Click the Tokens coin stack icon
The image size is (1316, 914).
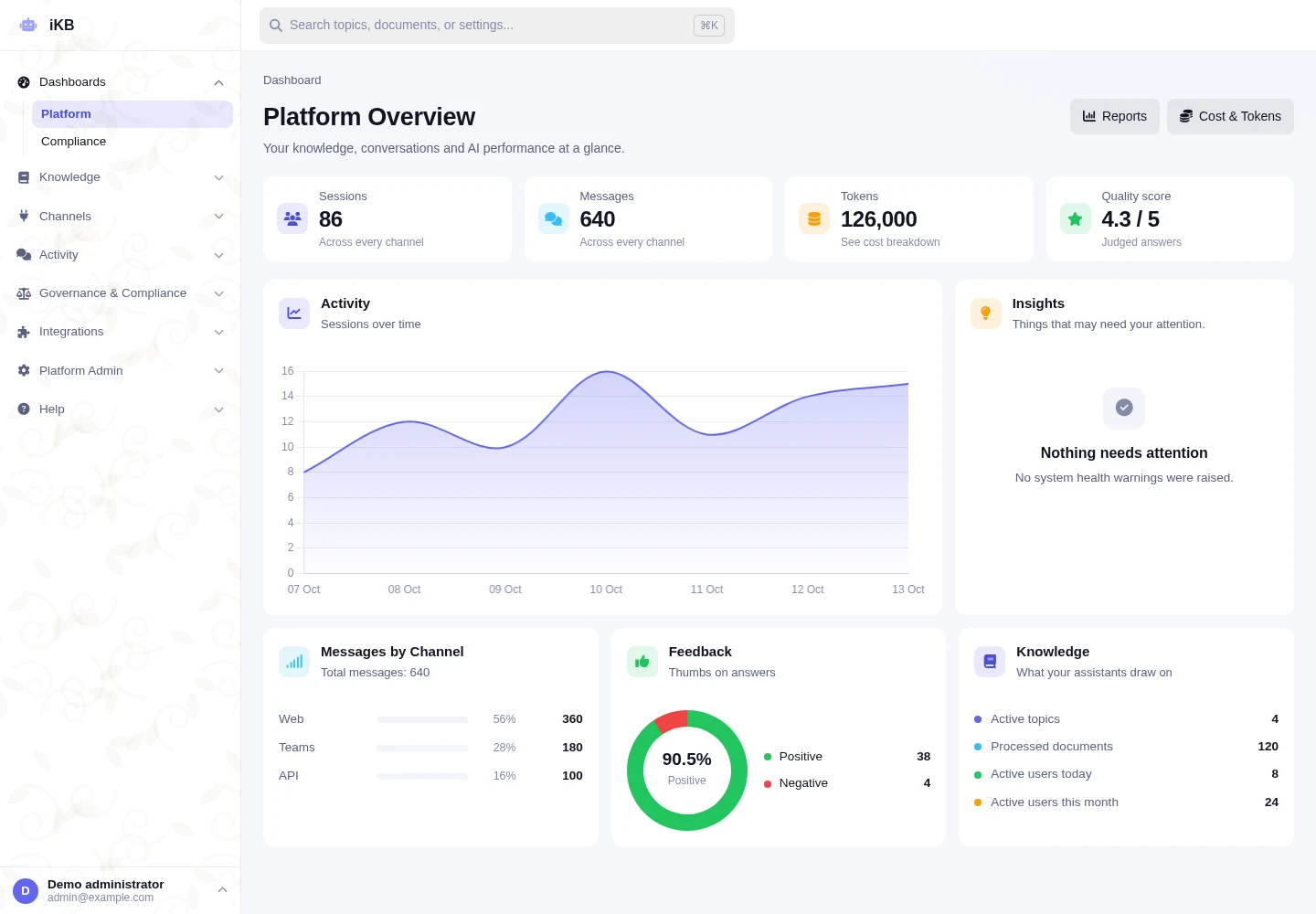tap(814, 218)
